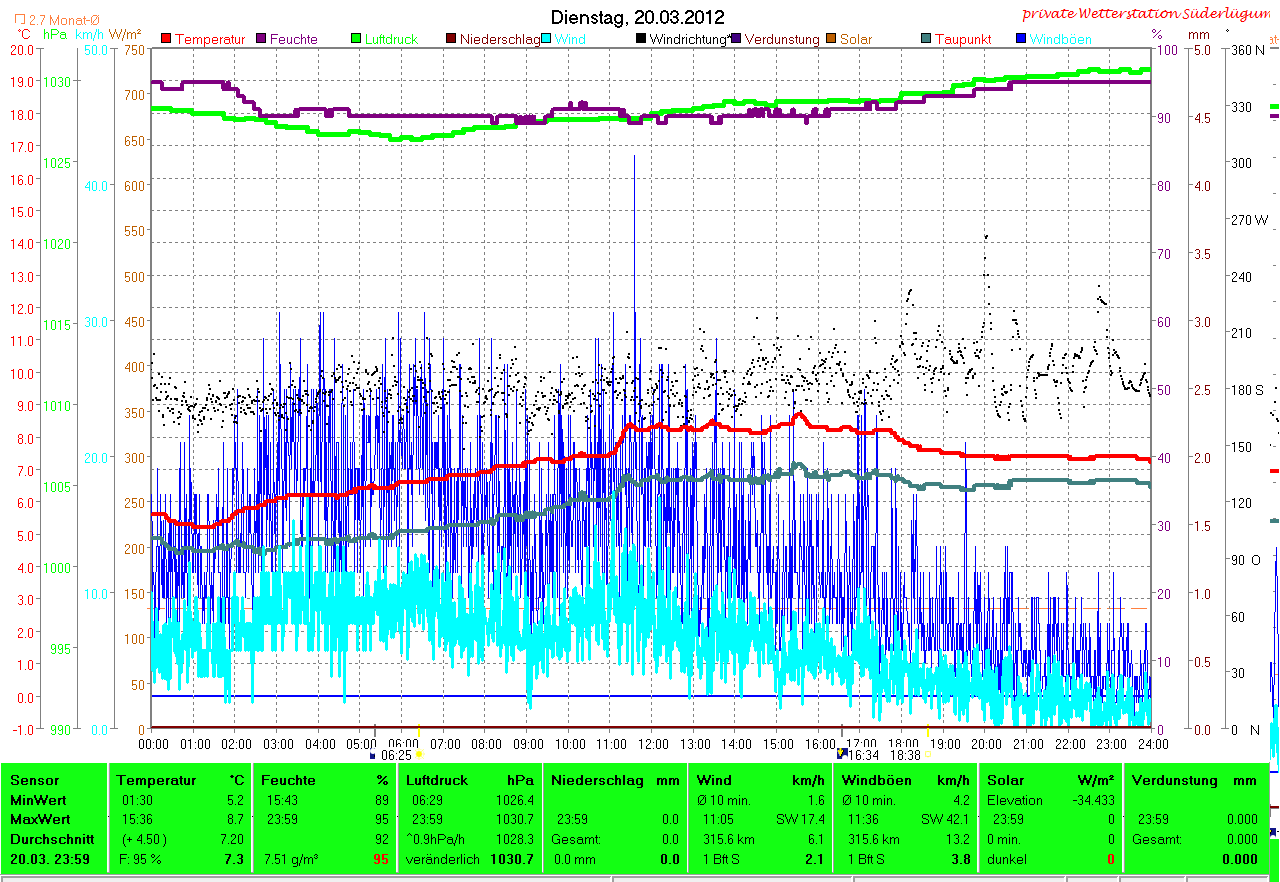This screenshot has width=1280, height=882.
Task: Click the red Temperatur legend square
Action: [167, 39]
